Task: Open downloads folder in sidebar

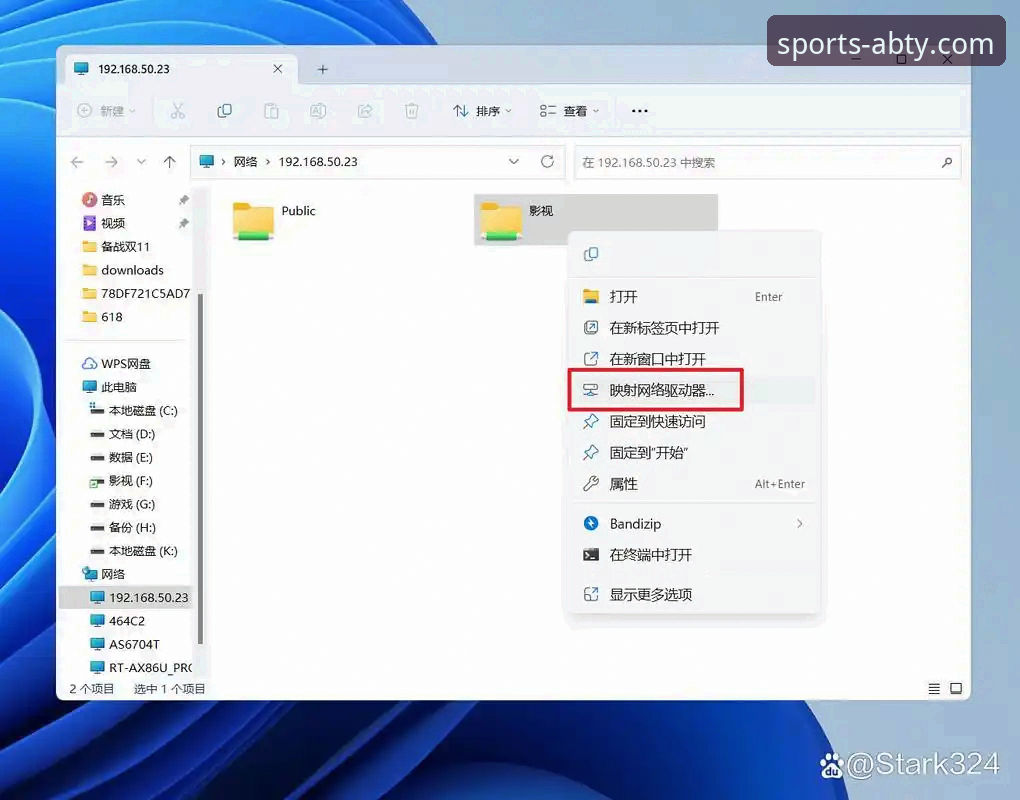Action: pos(123,270)
